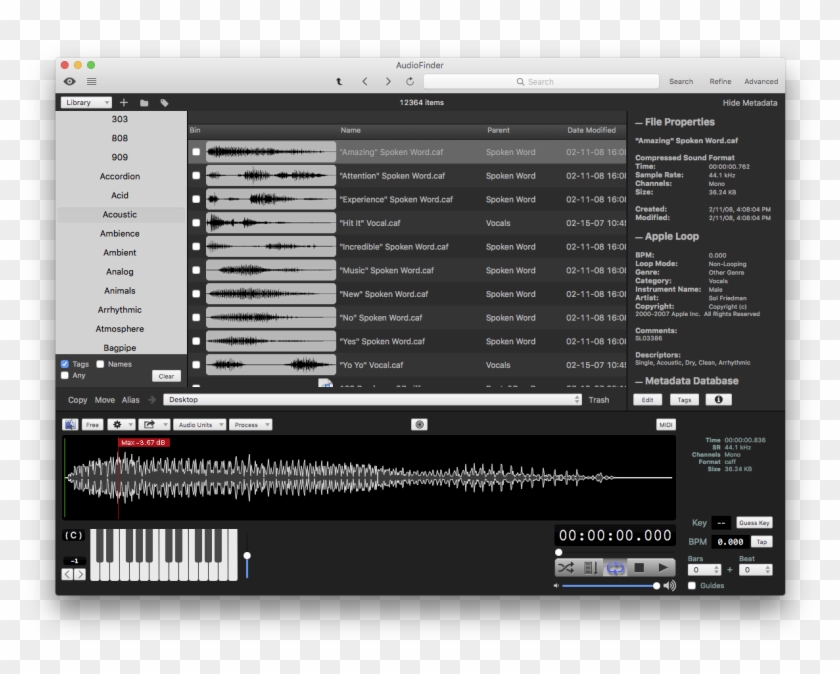Click the minimum volume speaker icon
The height and width of the screenshot is (674, 840).
(556, 586)
